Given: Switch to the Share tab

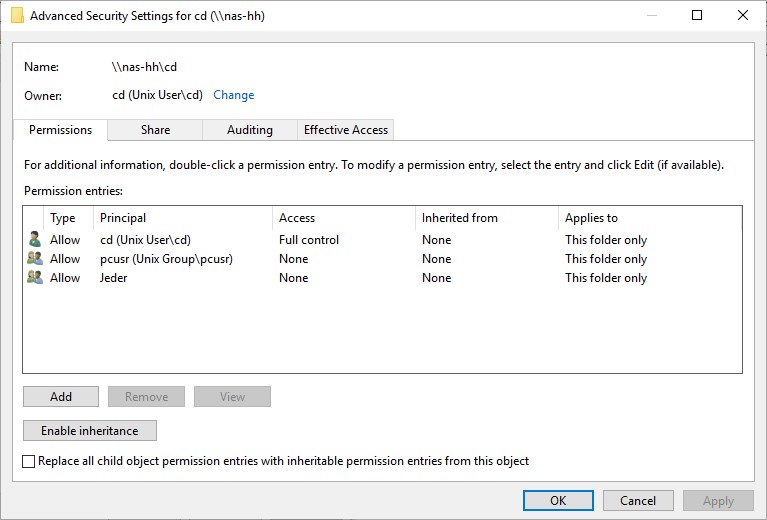Looking at the screenshot, I should pyautogui.click(x=155, y=130).
